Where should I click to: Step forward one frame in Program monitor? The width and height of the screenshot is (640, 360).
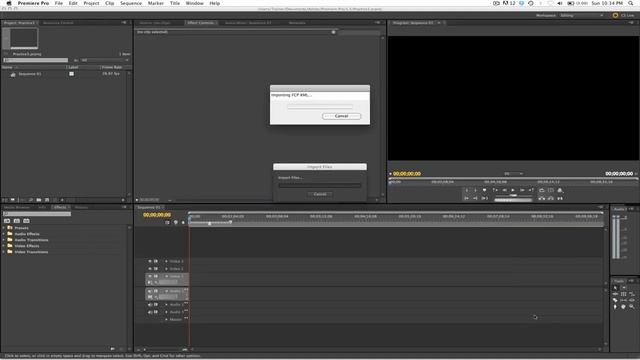click(522, 190)
